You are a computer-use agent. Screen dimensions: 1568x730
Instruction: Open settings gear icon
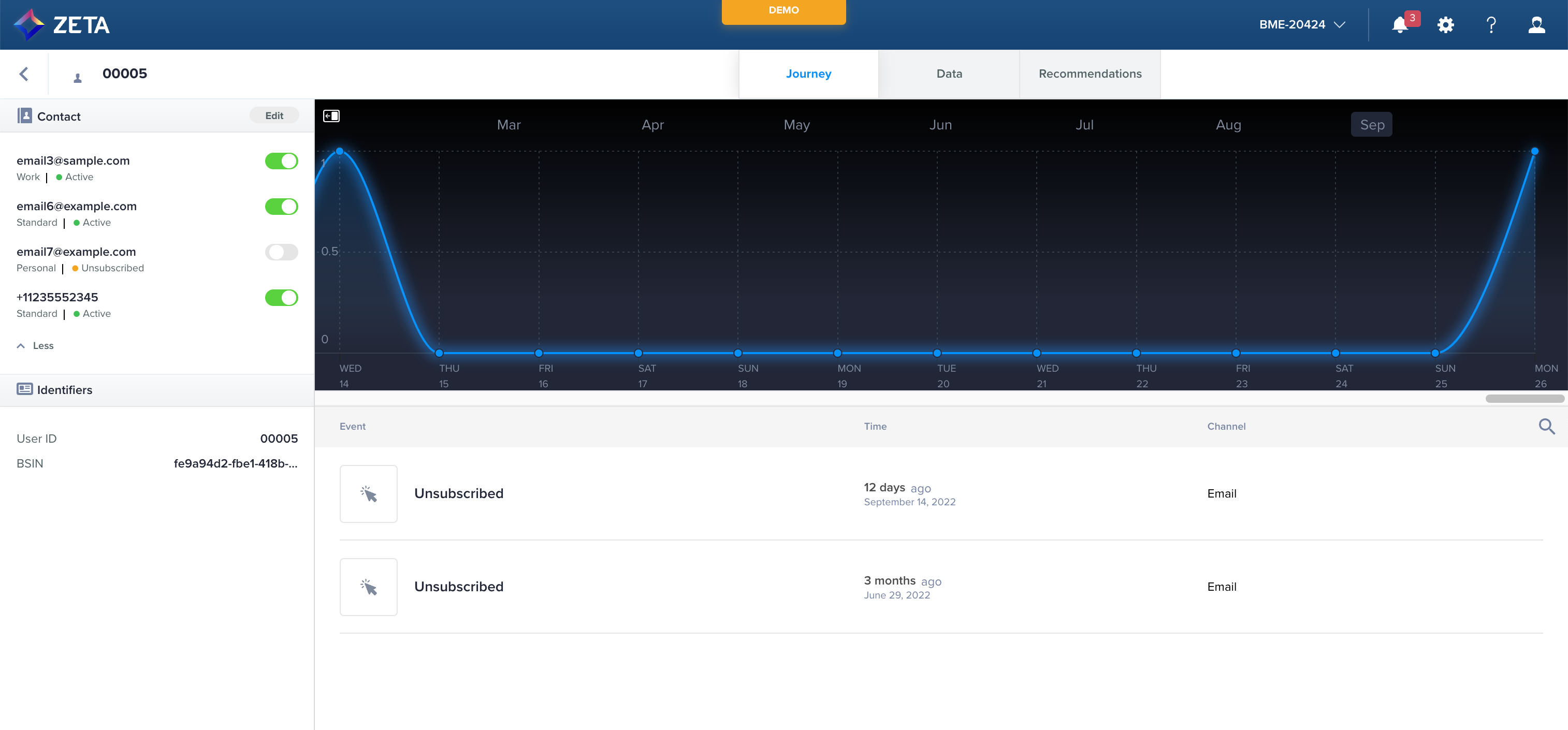[x=1446, y=25]
